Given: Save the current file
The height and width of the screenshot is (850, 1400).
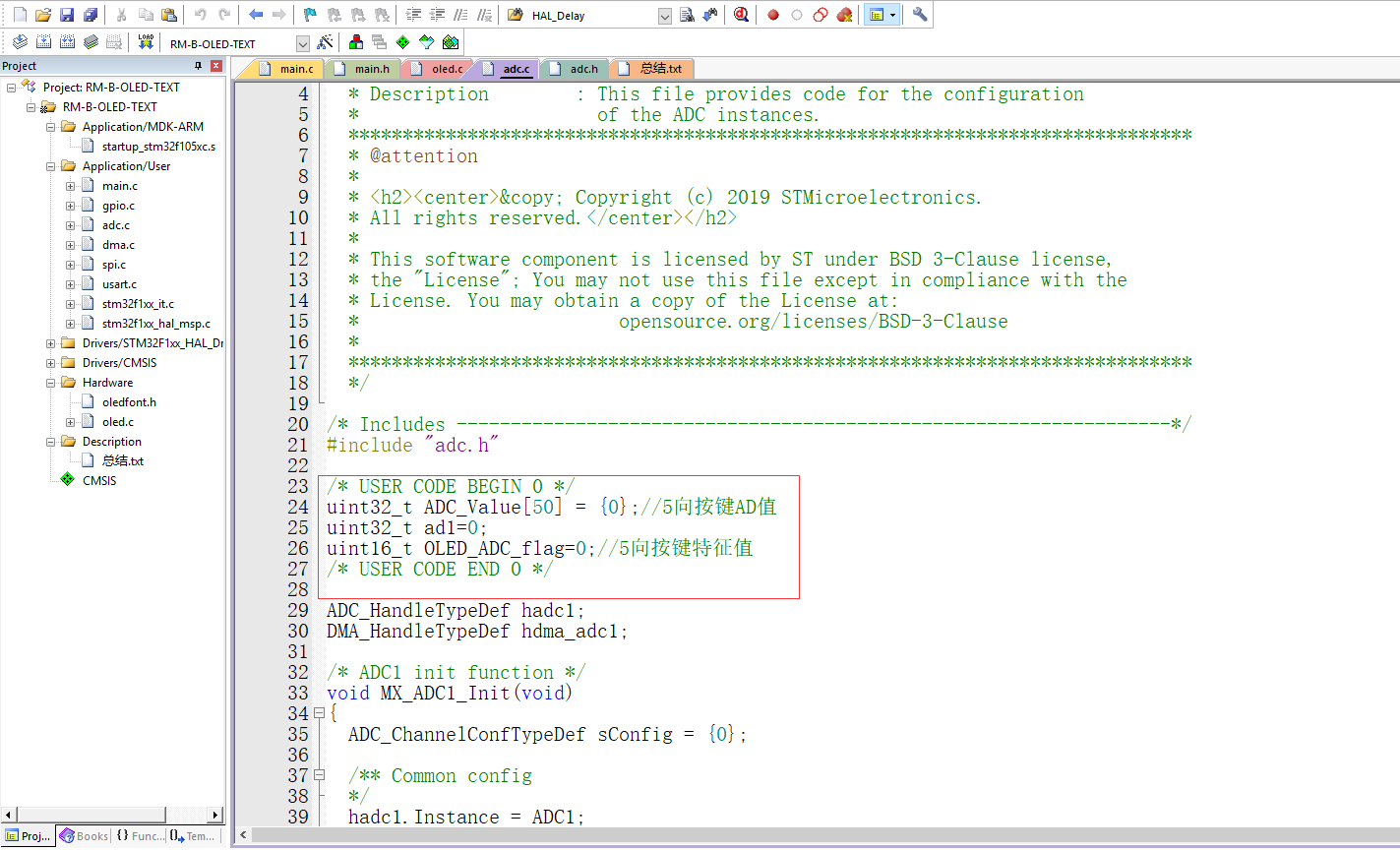Looking at the screenshot, I should click(x=66, y=15).
